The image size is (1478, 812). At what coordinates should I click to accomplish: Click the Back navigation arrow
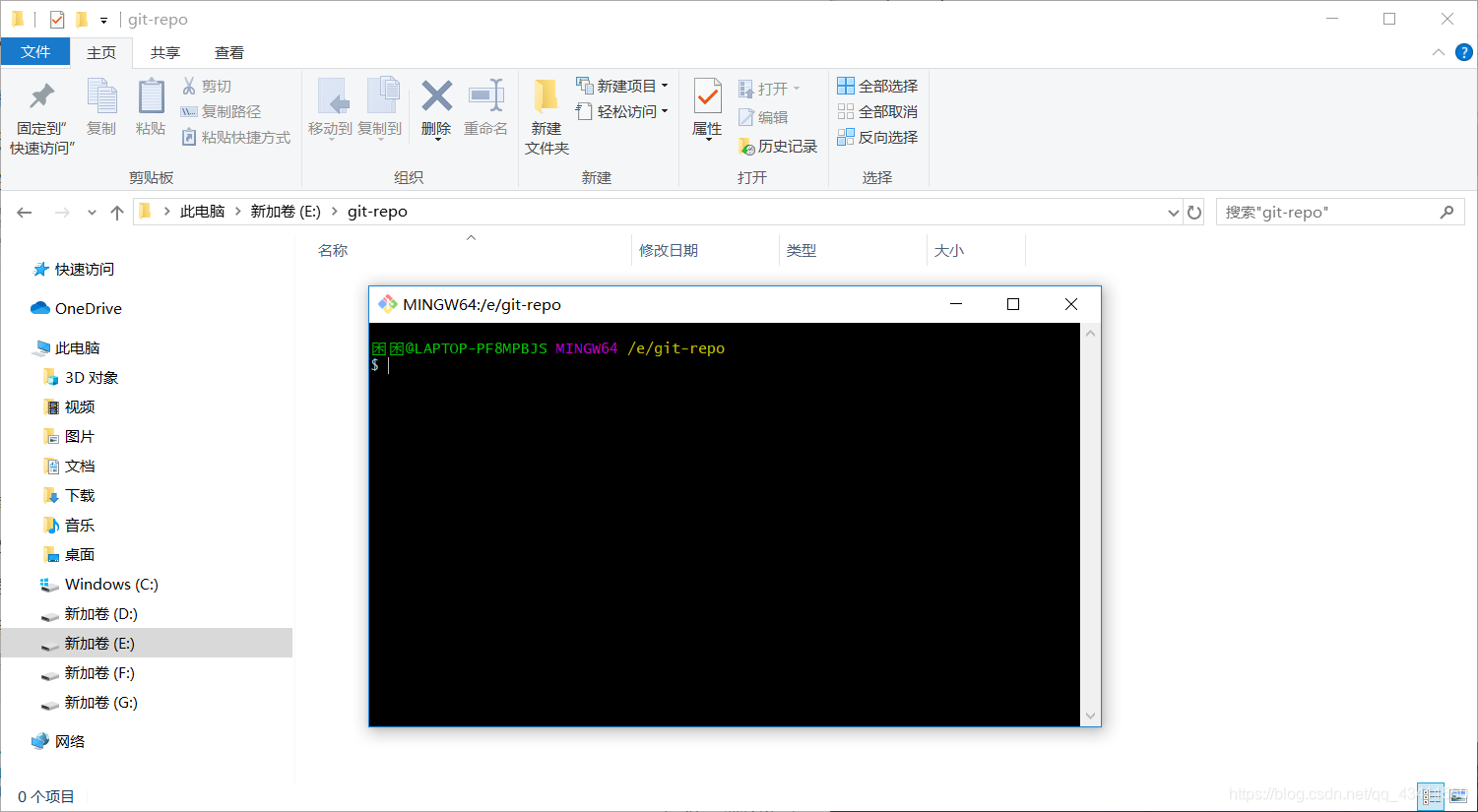[25, 213]
